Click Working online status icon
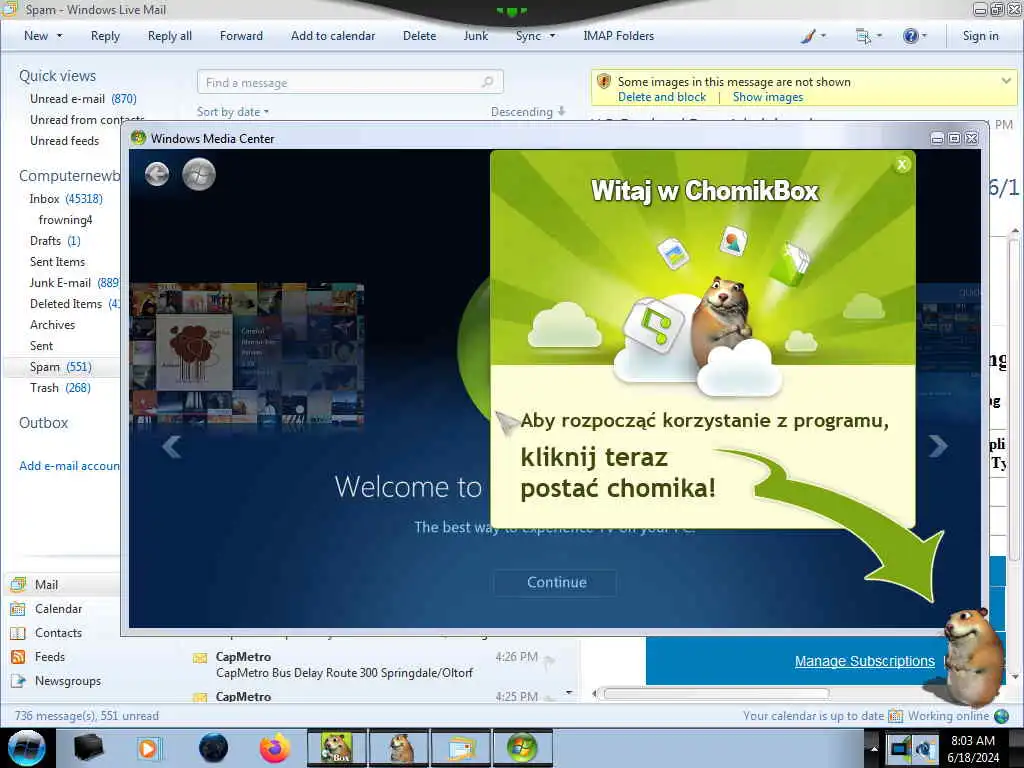Image resolution: width=1024 pixels, height=768 pixels. 1001,716
